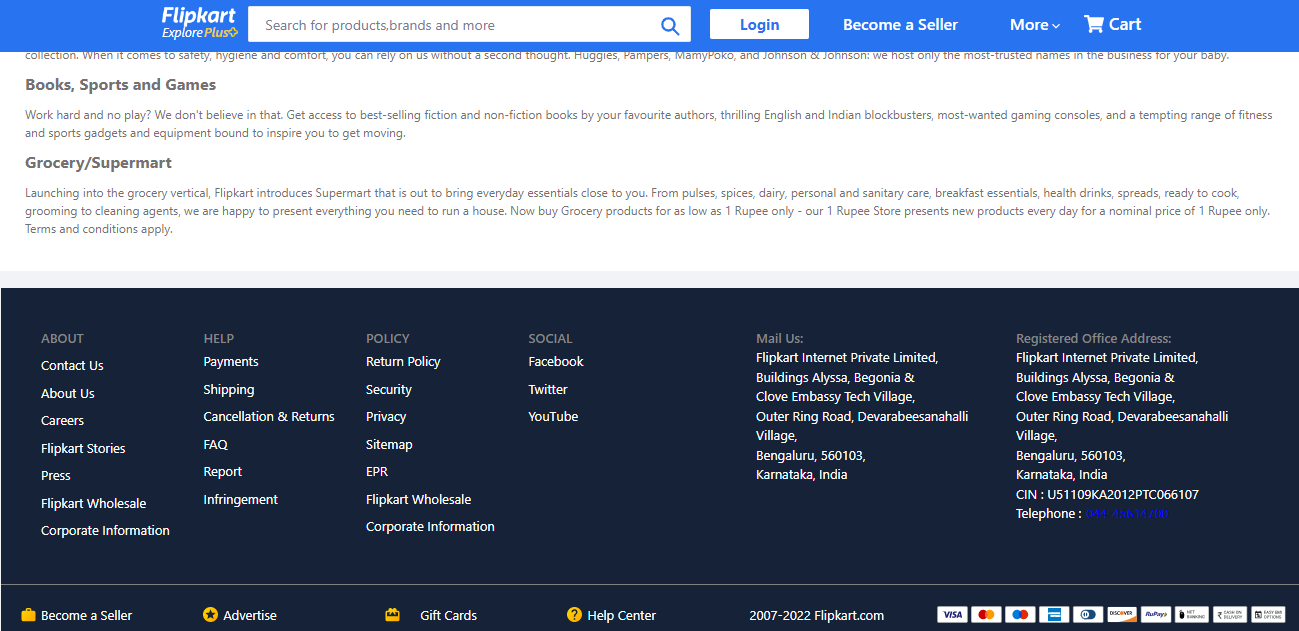Click the Net Banking payment icon
The image size is (1299, 631).
point(1191,615)
